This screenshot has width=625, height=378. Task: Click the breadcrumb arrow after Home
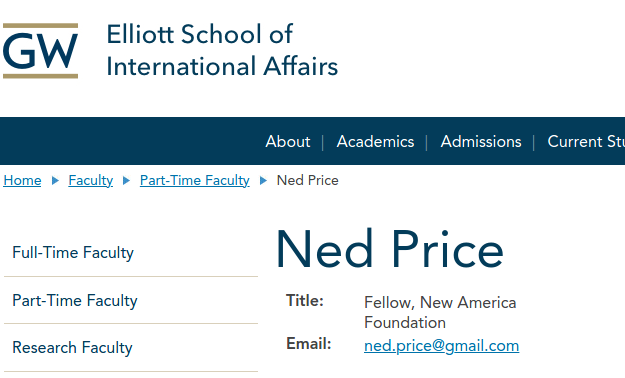(x=55, y=181)
